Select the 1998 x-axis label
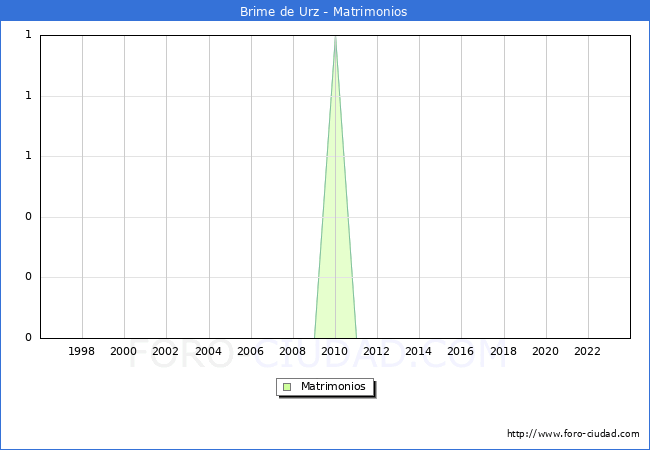 82,351
